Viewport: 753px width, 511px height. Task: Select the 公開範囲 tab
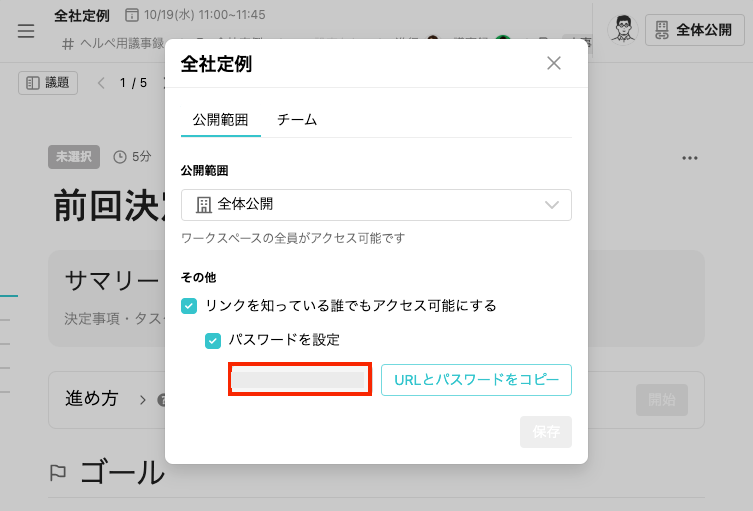coord(220,120)
